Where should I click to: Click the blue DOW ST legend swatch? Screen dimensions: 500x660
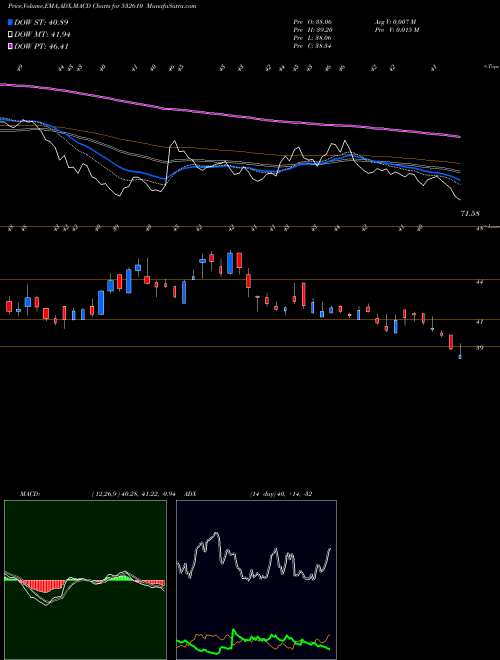point(11,23)
